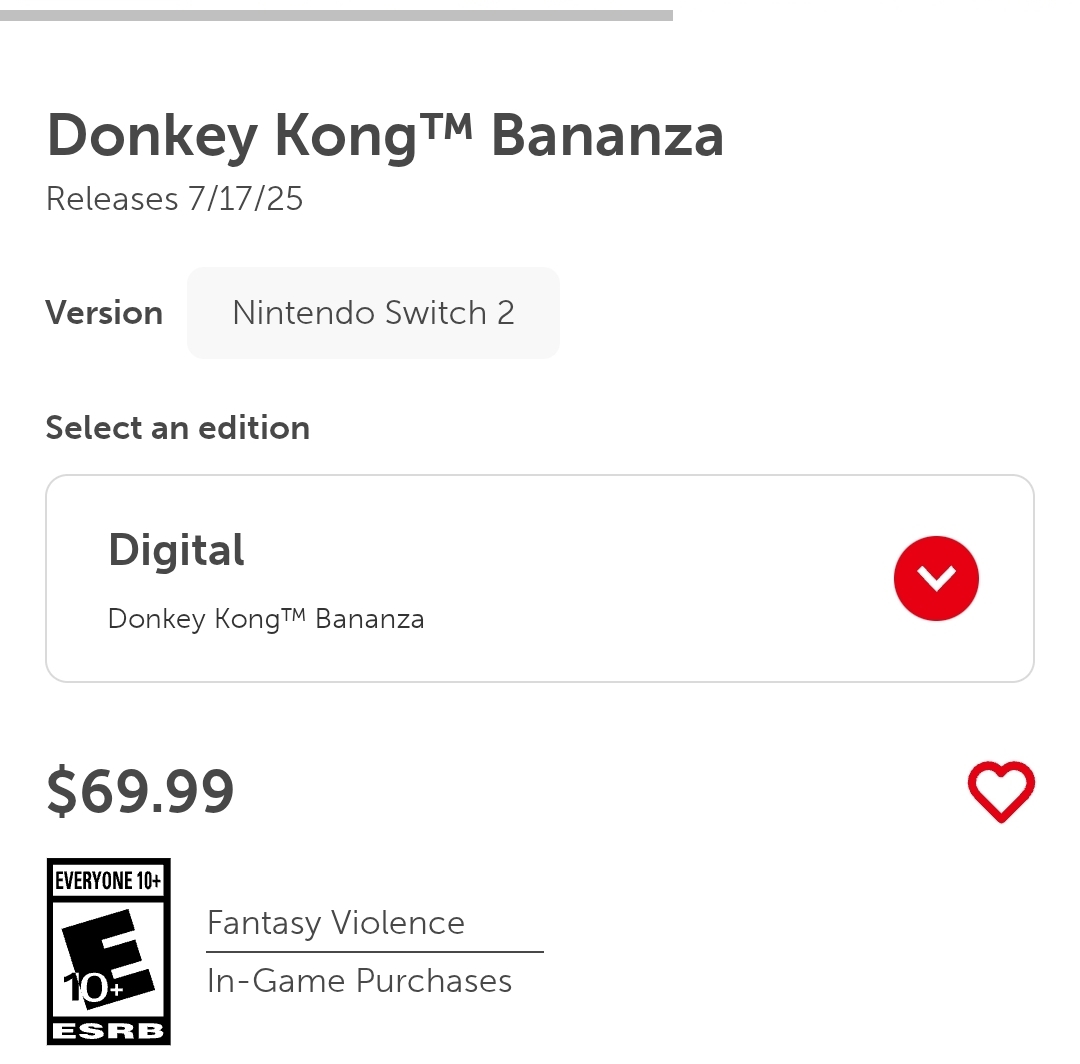The width and height of the screenshot is (1080, 1064).
Task: Click the Releases 7/17/25 date text
Action: coord(174,199)
